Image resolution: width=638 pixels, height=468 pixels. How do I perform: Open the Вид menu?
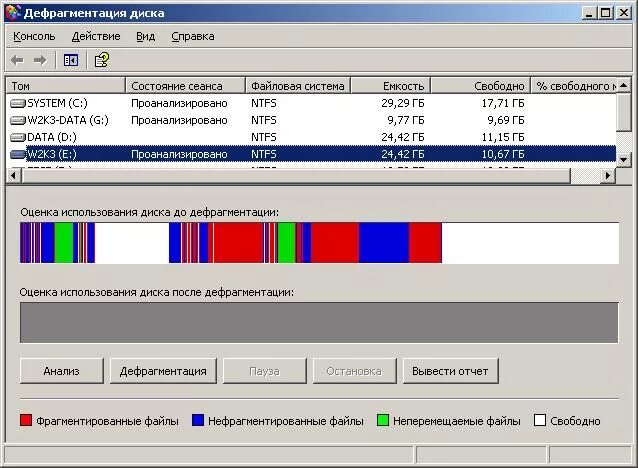[146, 36]
